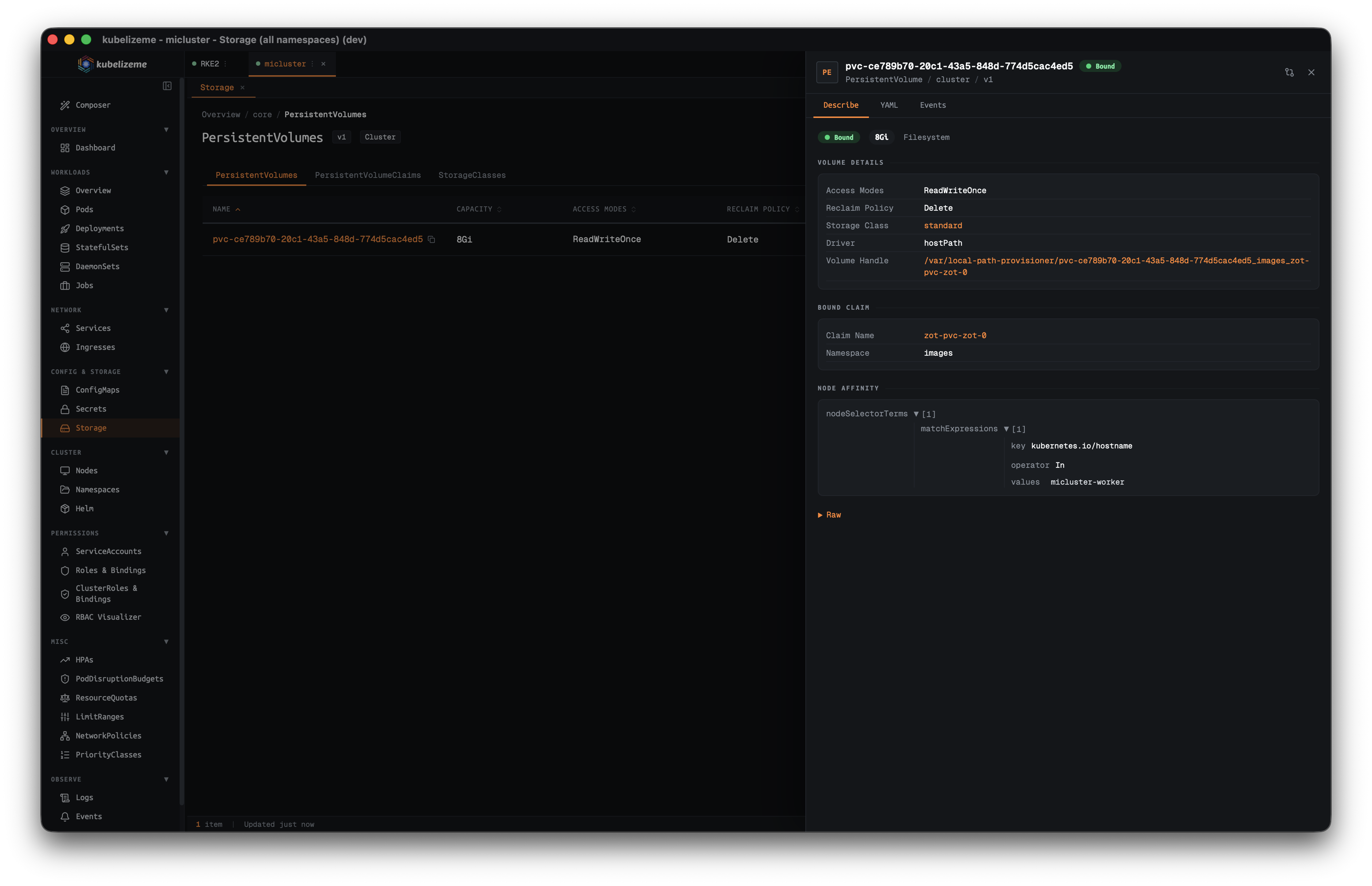The width and height of the screenshot is (1372, 886).
Task: Switch to the RKE2 cluster tab
Action: 210,64
